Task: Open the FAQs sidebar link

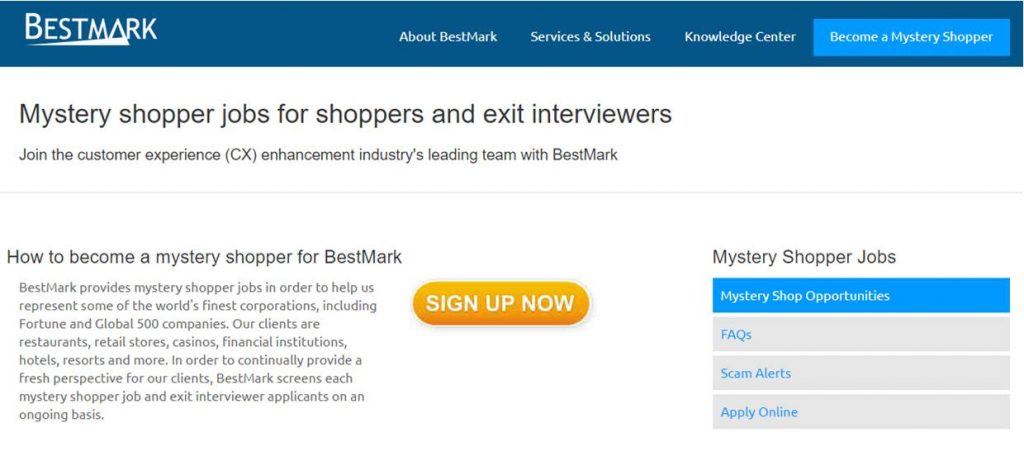Action: click(x=736, y=335)
